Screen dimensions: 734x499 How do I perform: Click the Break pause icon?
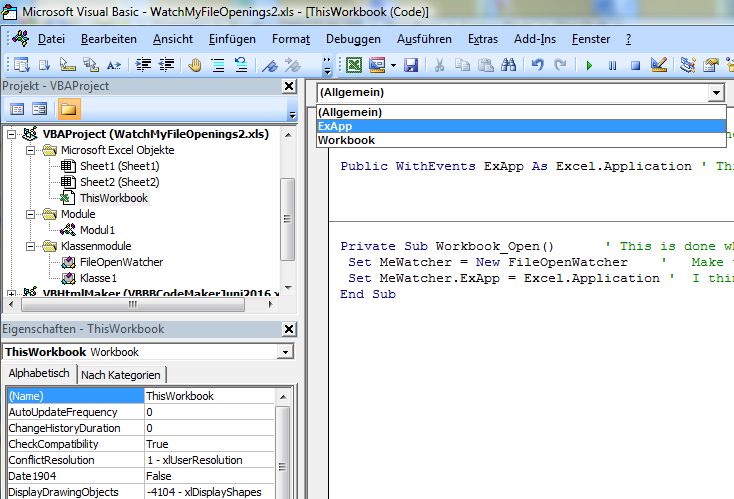pos(612,65)
